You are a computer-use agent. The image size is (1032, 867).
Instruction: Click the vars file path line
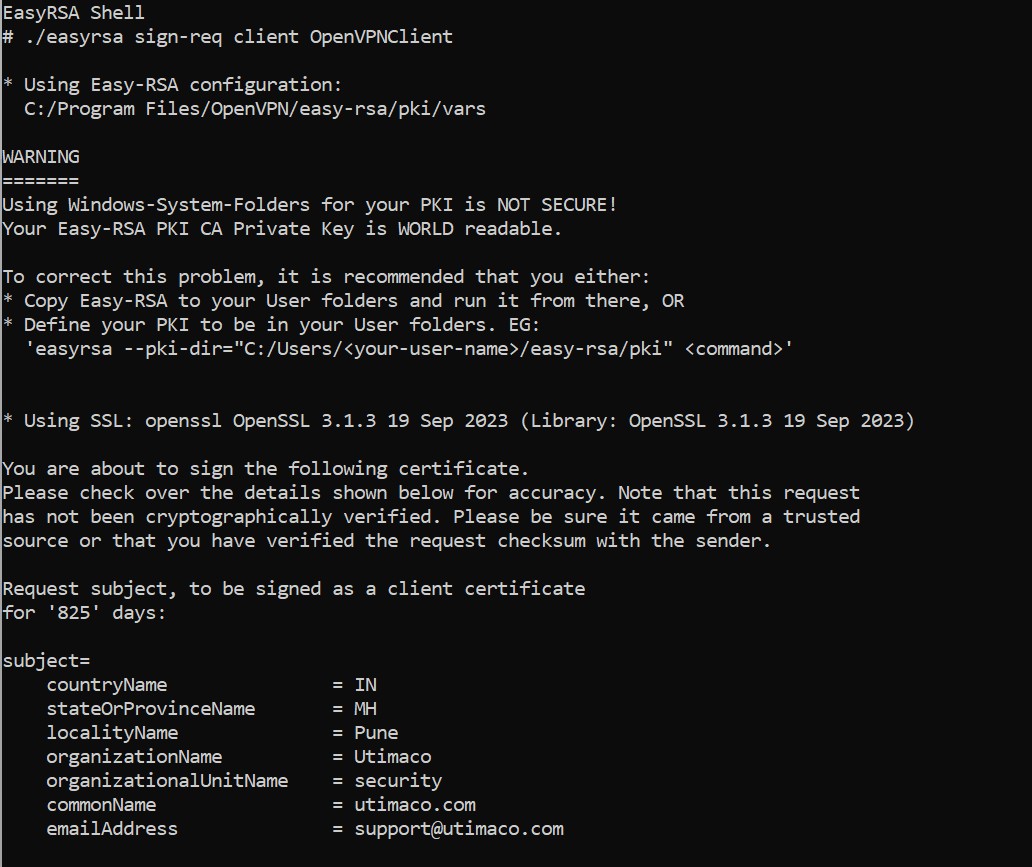pos(255,109)
